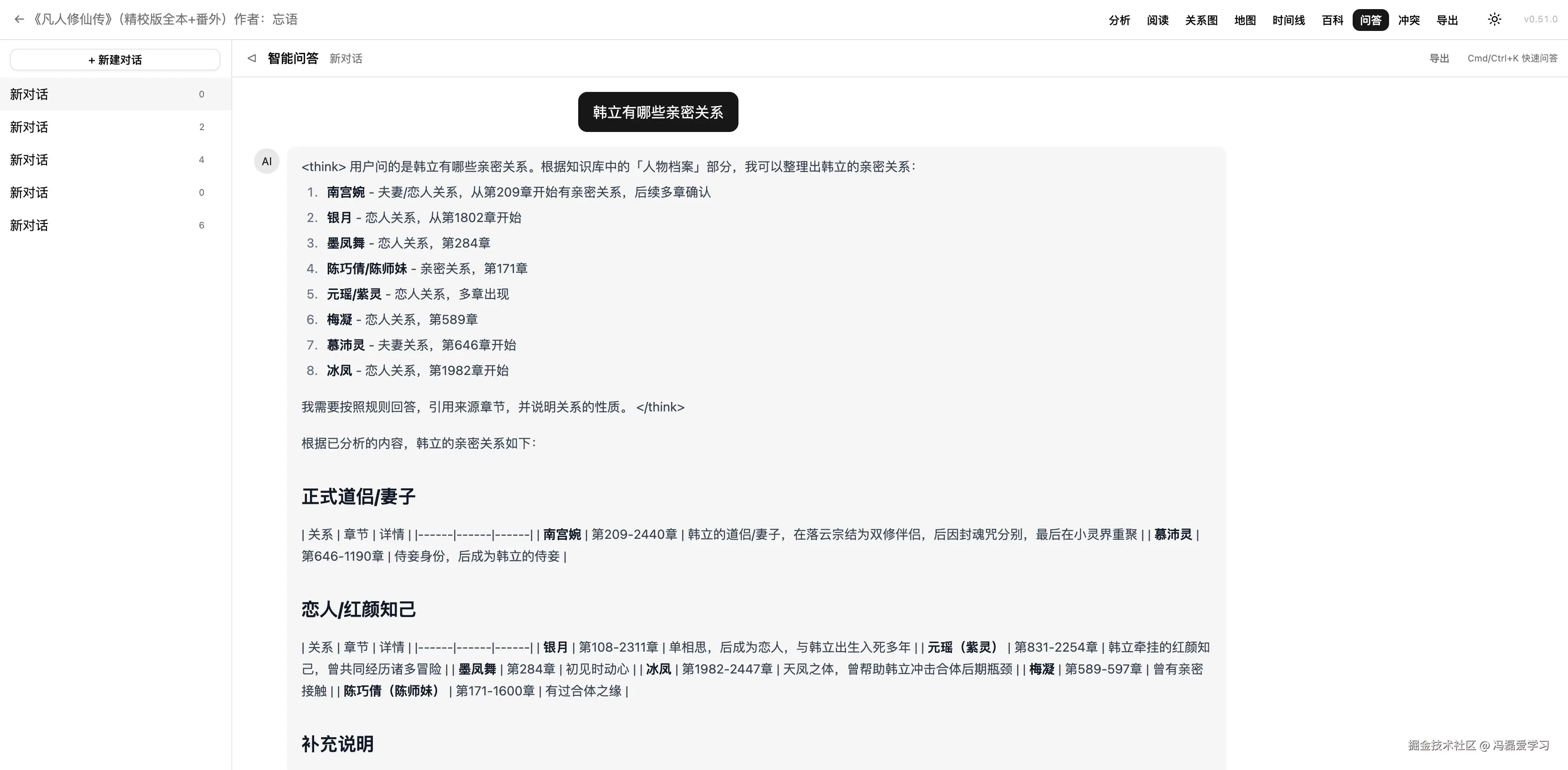
Task: Open the 百科 encyclopedia section
Action: pyautogui.click(x=1333, y=20)
